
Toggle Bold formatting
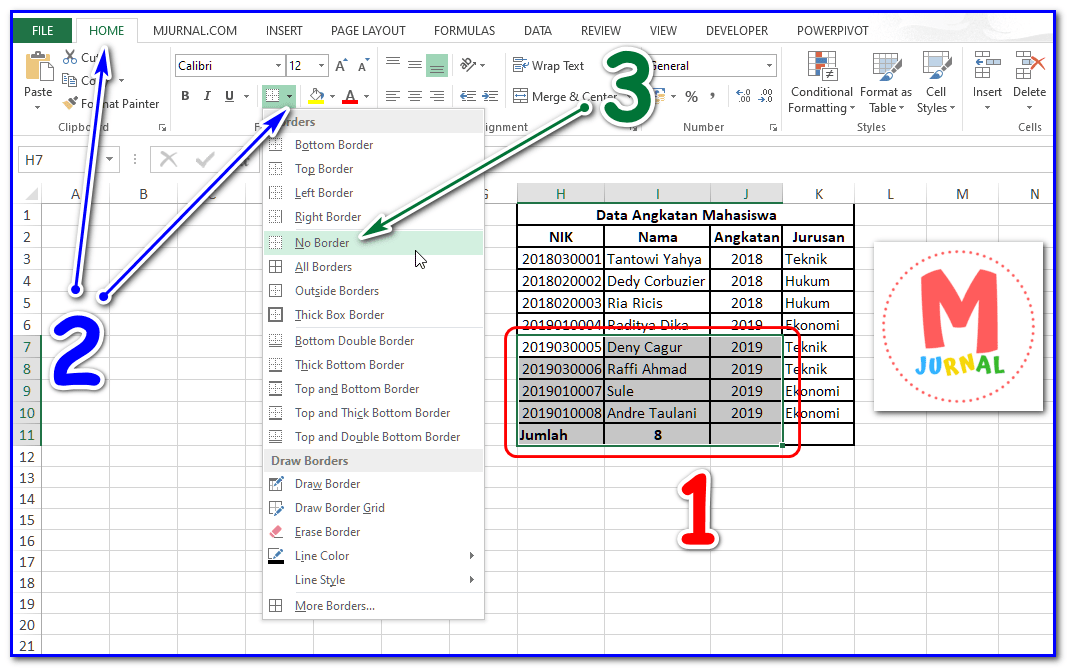(x=185, y=96)
